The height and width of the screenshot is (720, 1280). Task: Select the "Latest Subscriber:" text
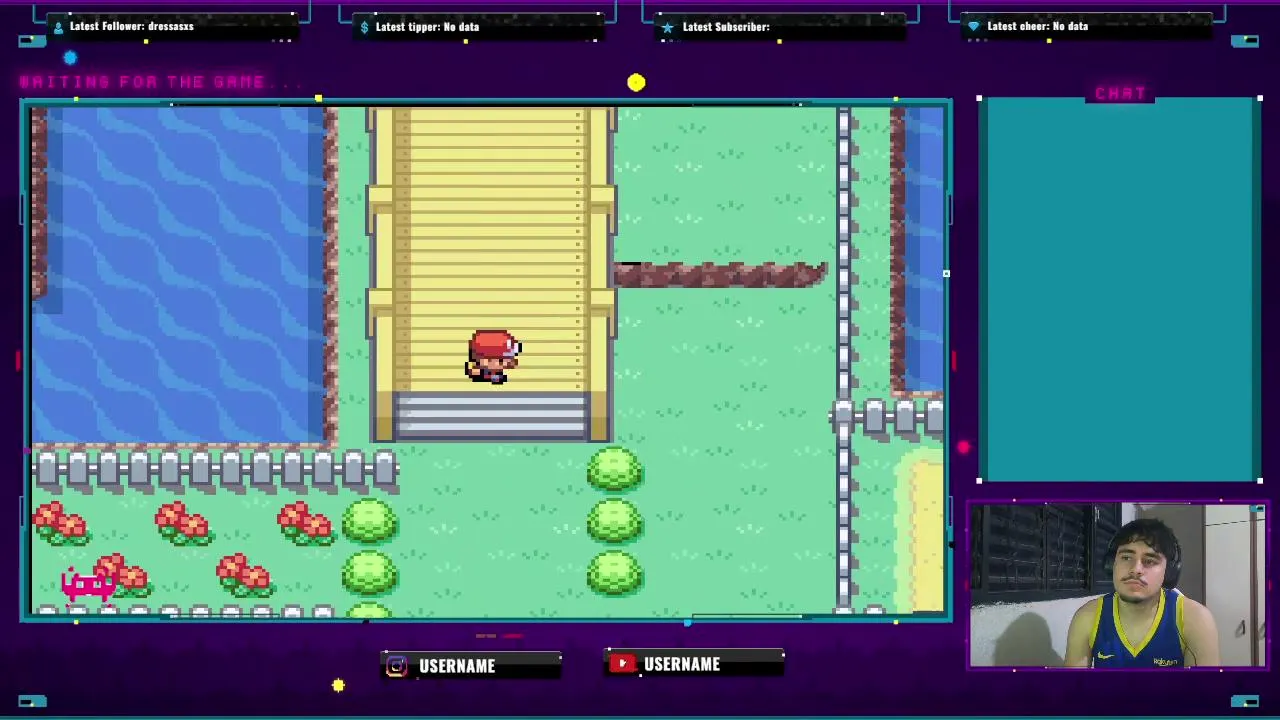click(x=726, y=27)
